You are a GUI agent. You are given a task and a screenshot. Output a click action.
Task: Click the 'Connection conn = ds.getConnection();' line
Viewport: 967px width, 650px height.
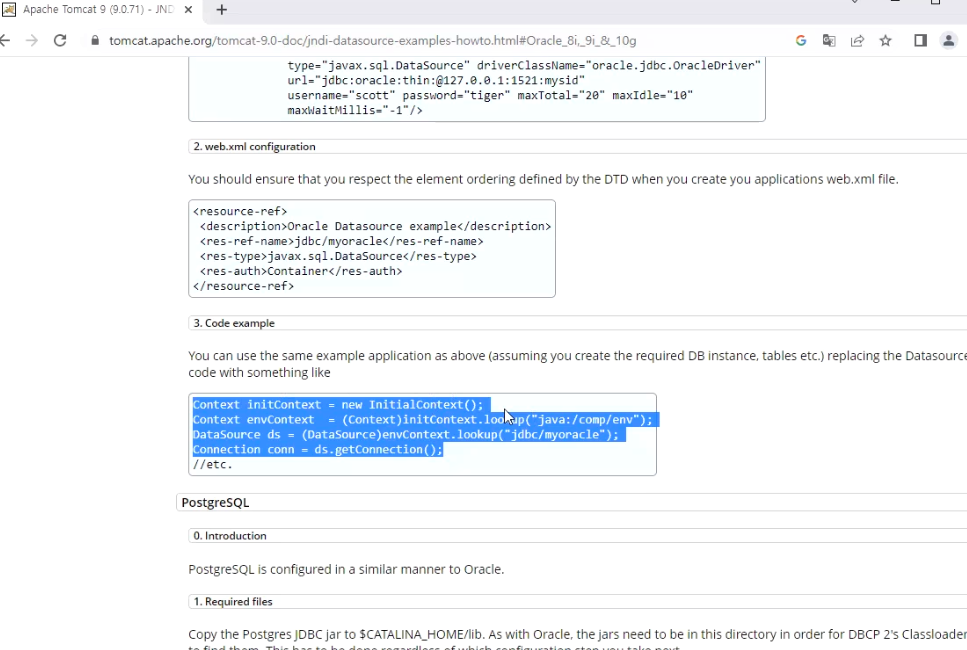tap(318, 450)
